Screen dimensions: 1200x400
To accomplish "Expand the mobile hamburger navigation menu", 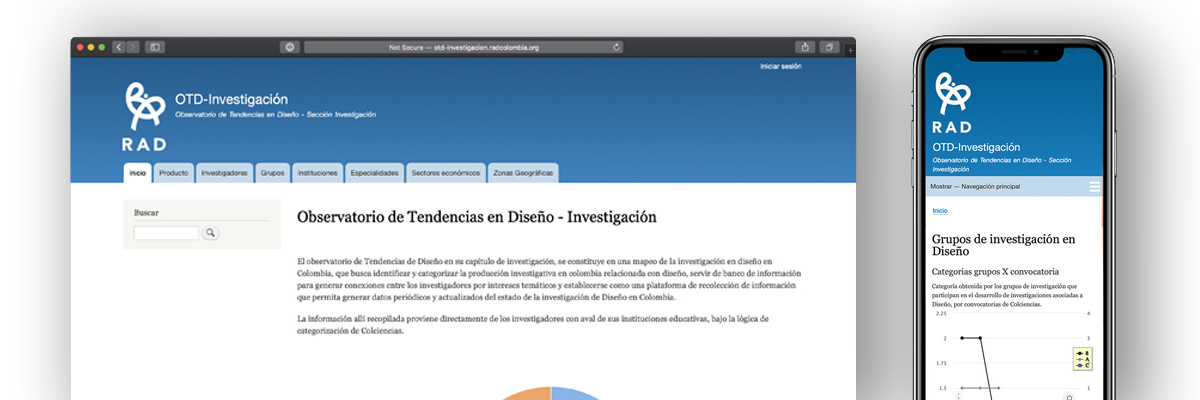I will [1095, 187].
